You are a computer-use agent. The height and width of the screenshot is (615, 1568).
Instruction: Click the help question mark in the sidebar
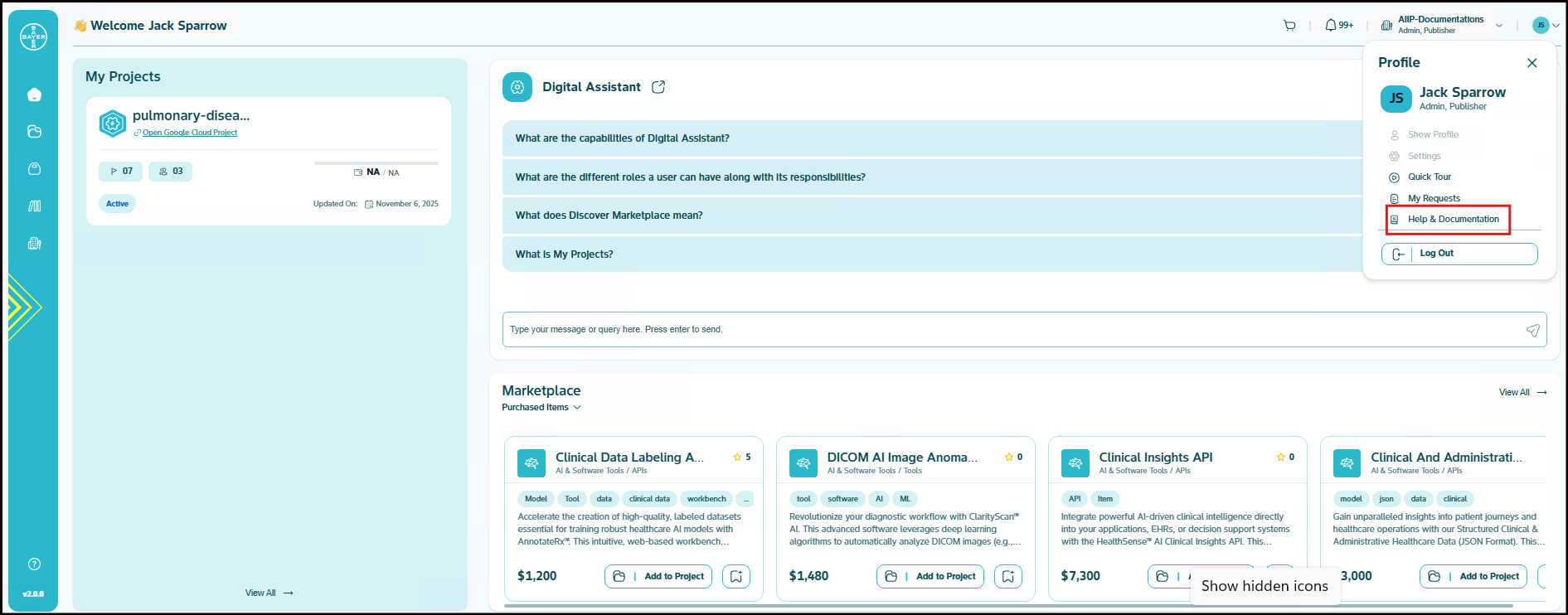pyautogui.click(x=34, y=564)
